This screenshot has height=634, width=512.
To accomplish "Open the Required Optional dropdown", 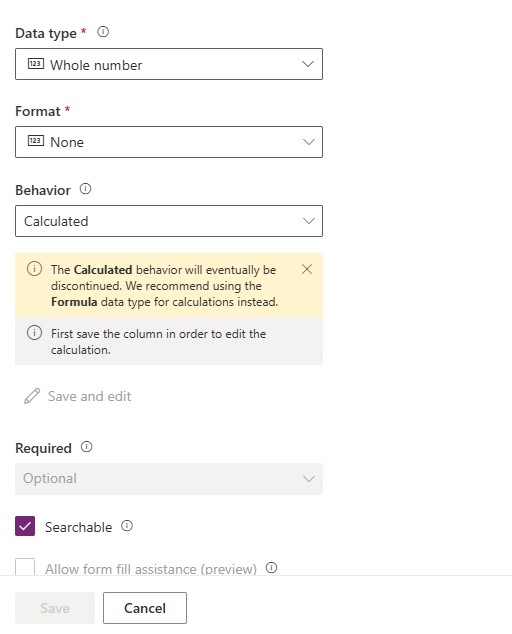I will click(169, 479).
